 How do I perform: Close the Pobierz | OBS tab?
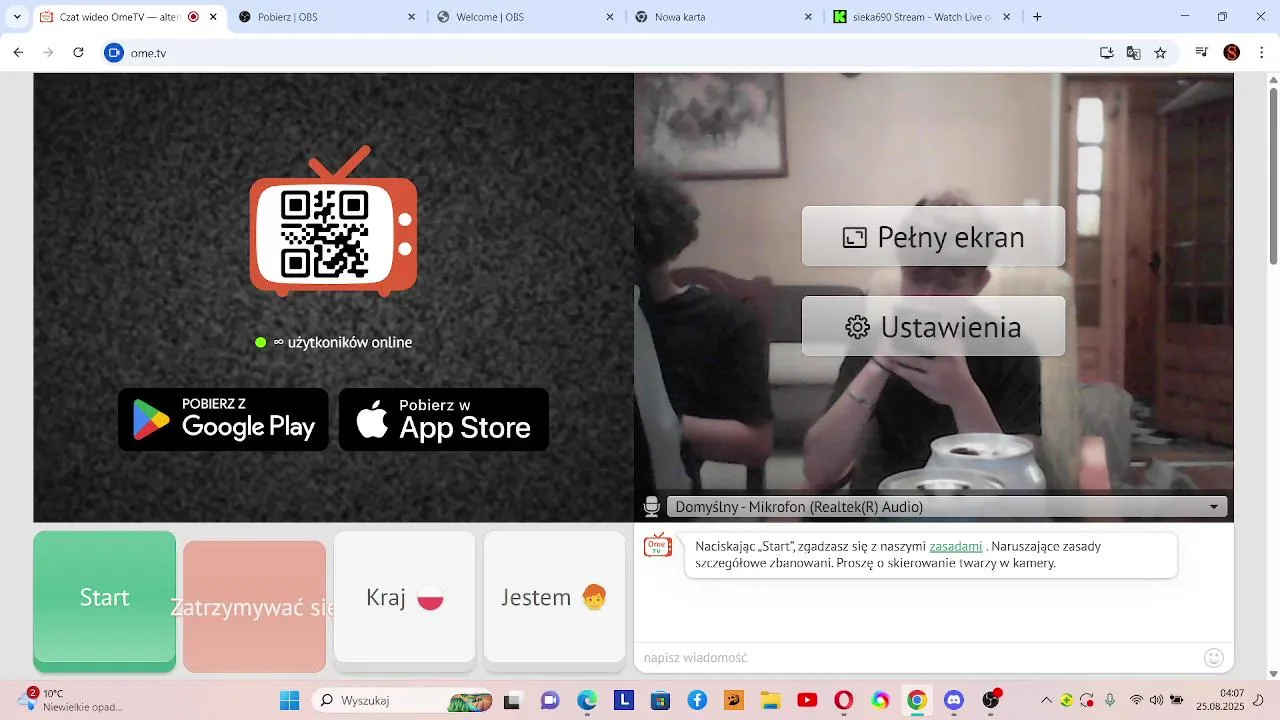[x=412, y=17]
